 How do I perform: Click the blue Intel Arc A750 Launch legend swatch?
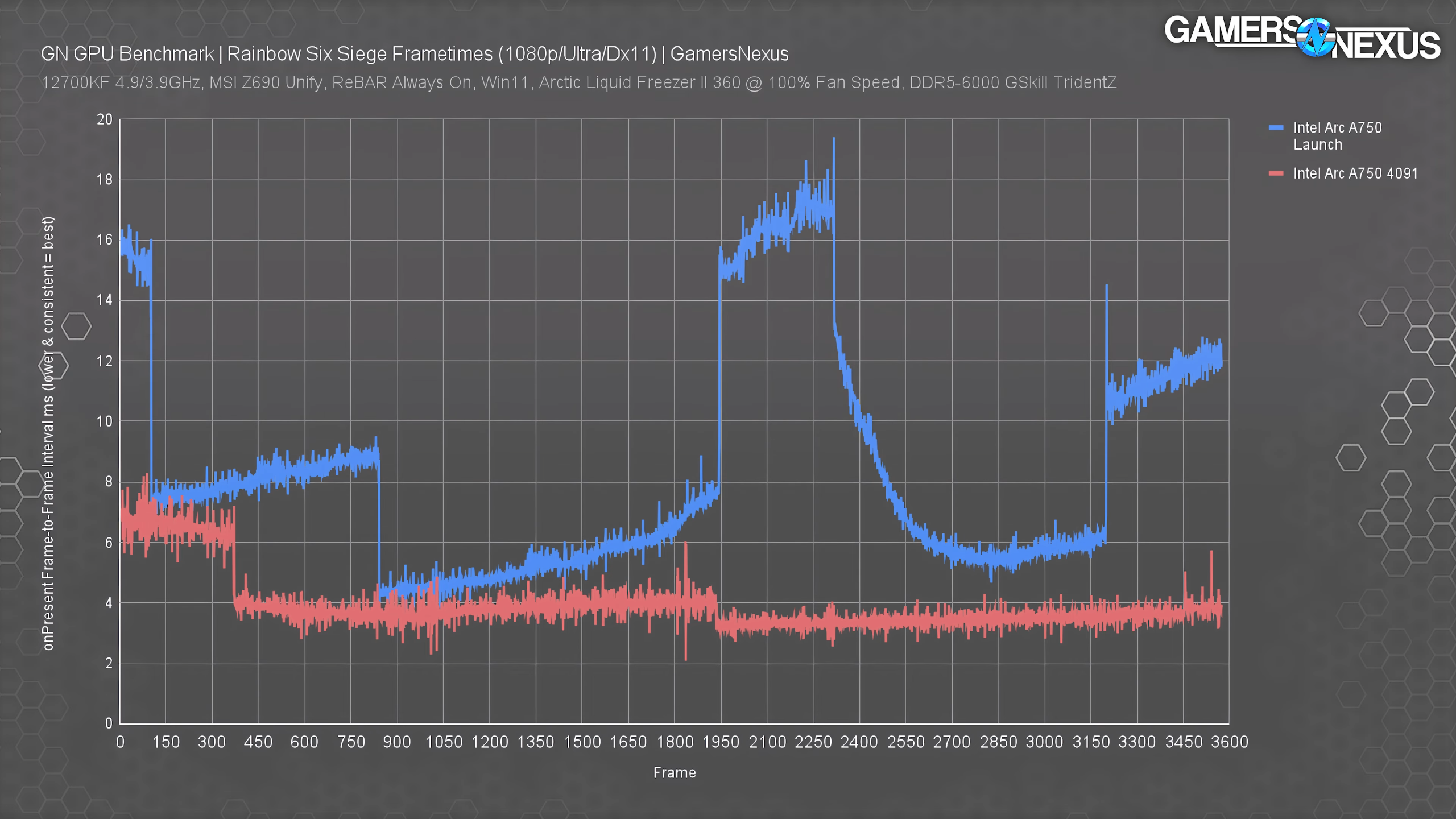click(x=1276, y=127)
